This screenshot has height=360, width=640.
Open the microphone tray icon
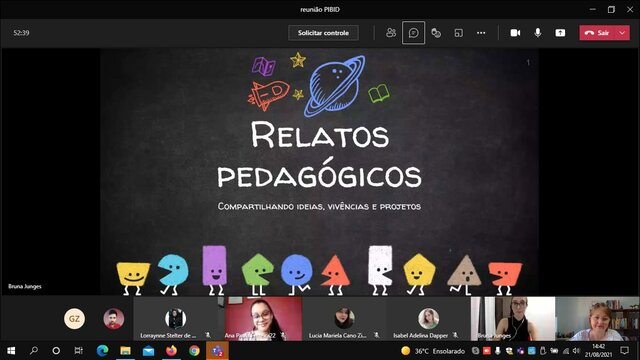[498, 351]
